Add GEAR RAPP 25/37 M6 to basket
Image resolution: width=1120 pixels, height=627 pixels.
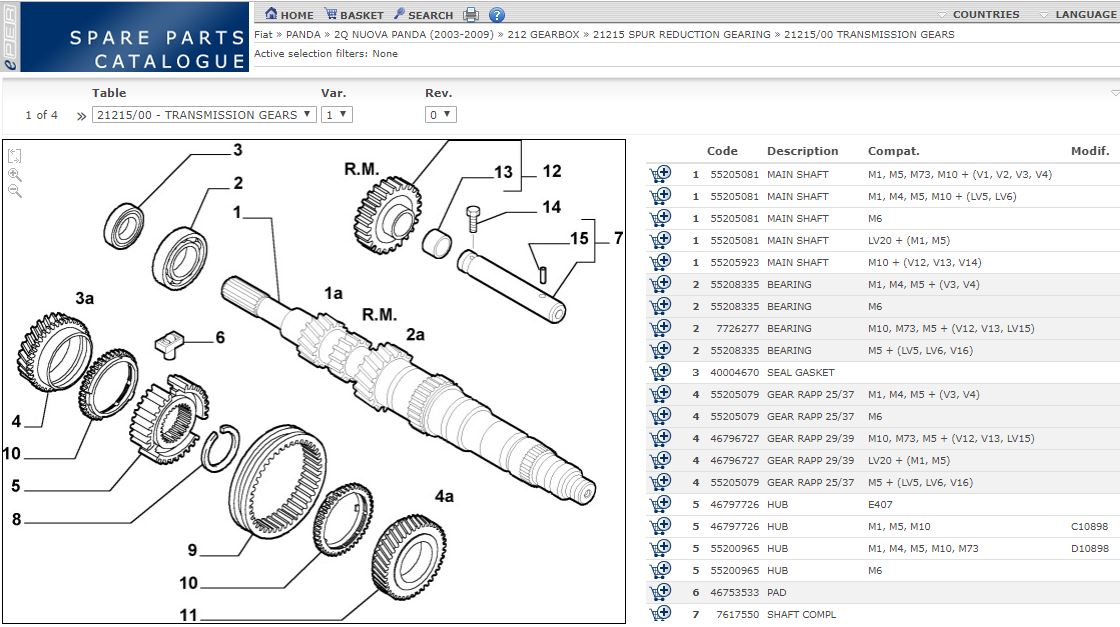click(x=660, y=416)
